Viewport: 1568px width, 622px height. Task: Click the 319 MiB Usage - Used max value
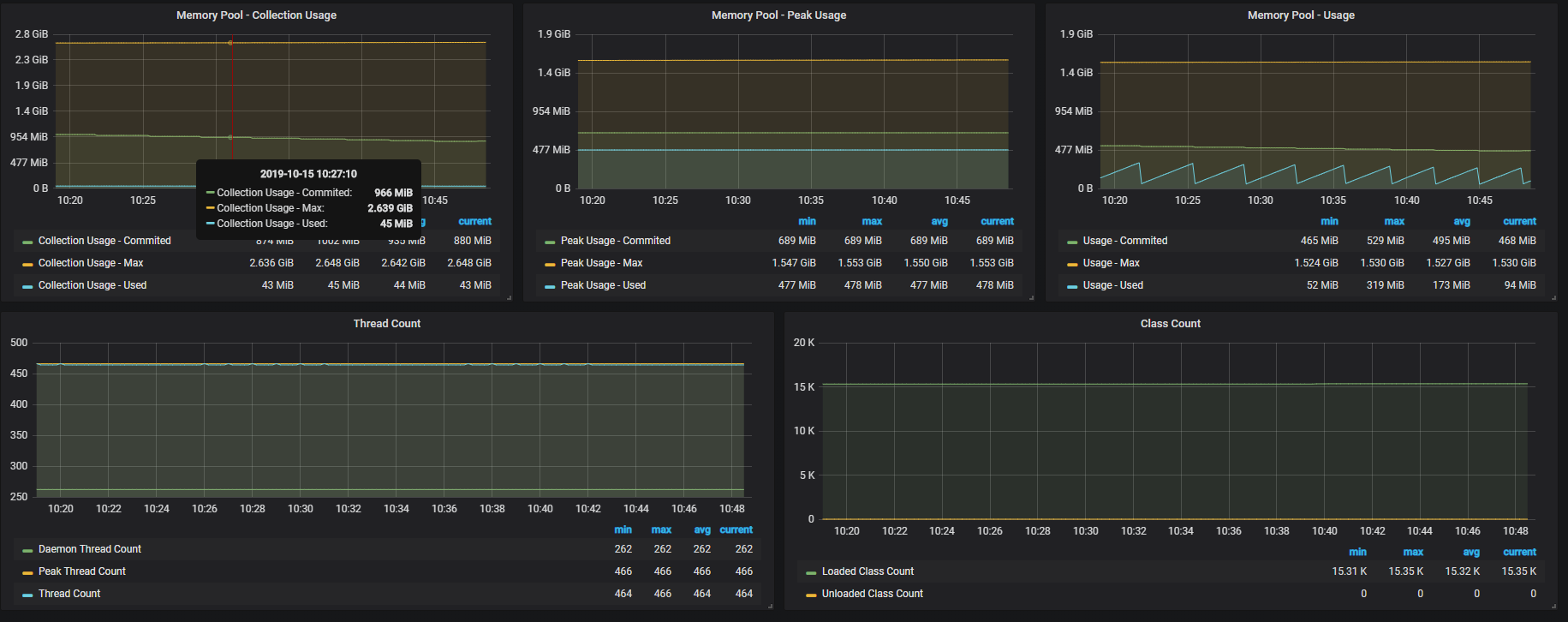1386,285
